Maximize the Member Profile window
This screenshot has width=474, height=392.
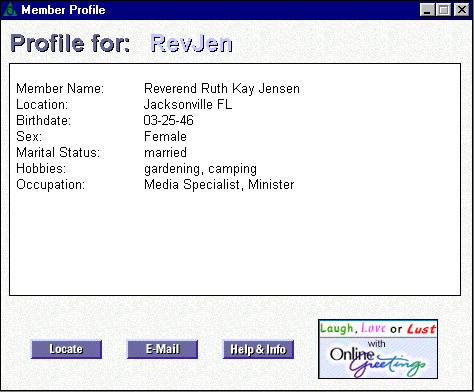point(444,10)
